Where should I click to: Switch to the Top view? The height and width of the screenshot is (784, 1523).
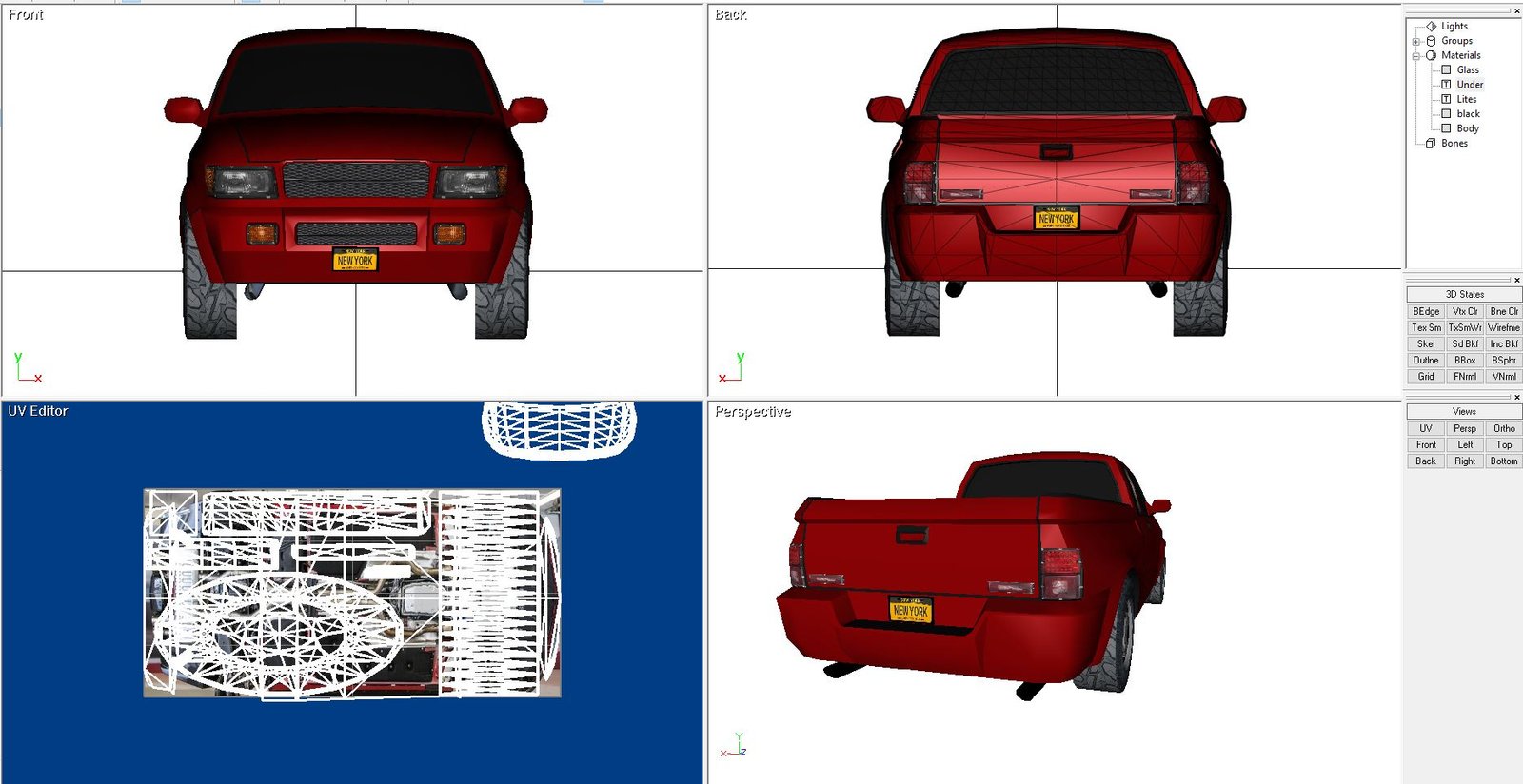(1504, 445)
